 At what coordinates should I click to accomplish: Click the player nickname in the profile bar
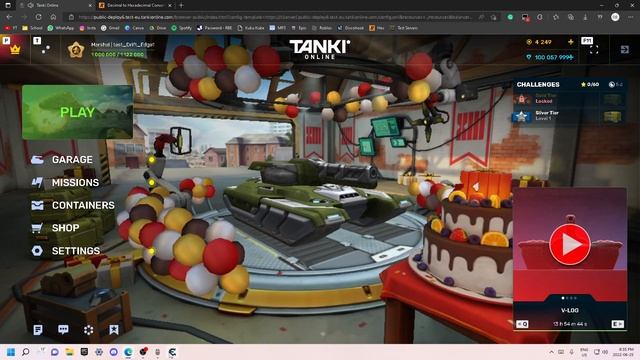(x=122, y=44)
